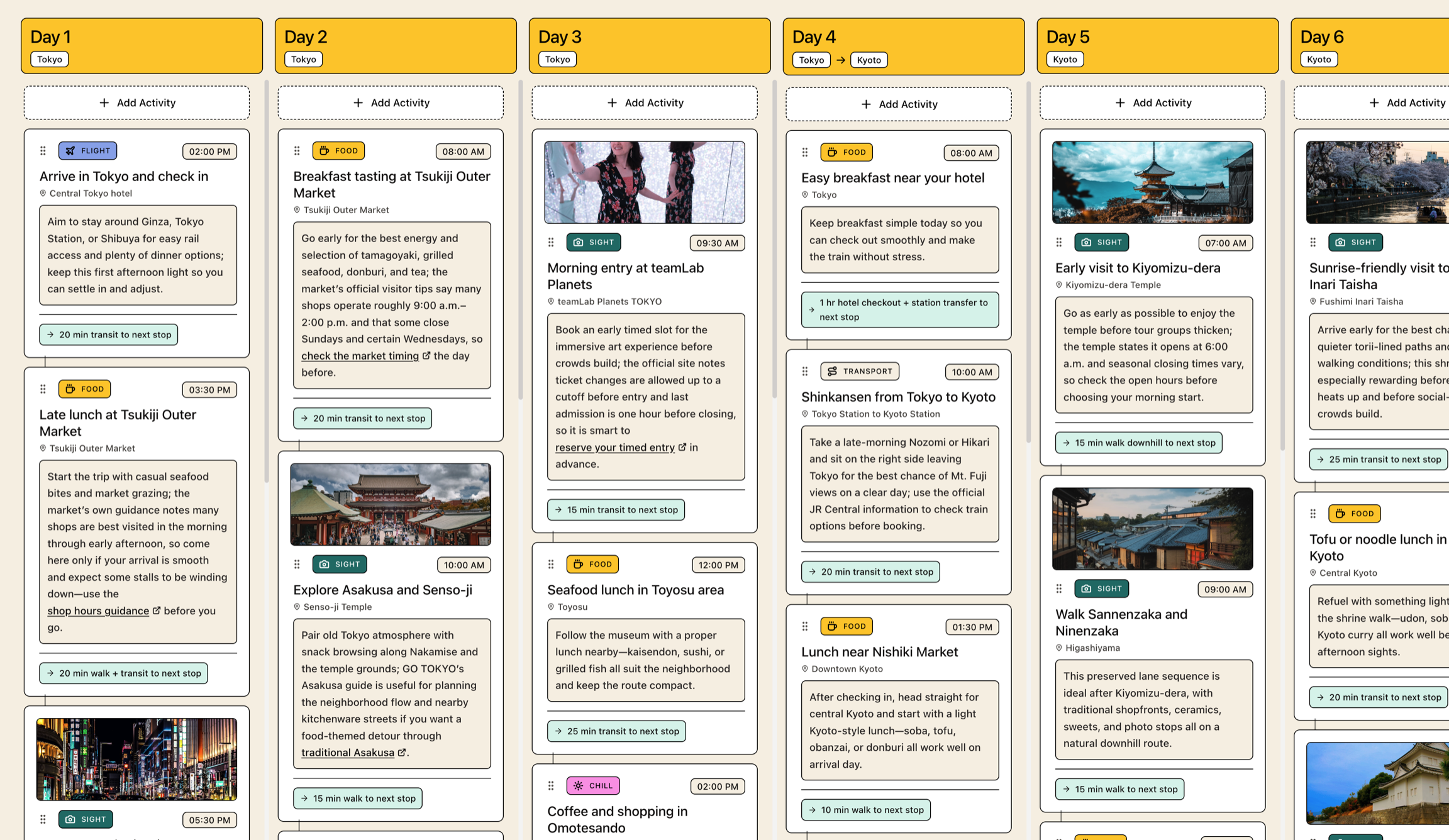The image size is (1449, 840).
Task: Click FLIGHT tag on Arrive in Tokyo card
Action: tap(87, 151)
